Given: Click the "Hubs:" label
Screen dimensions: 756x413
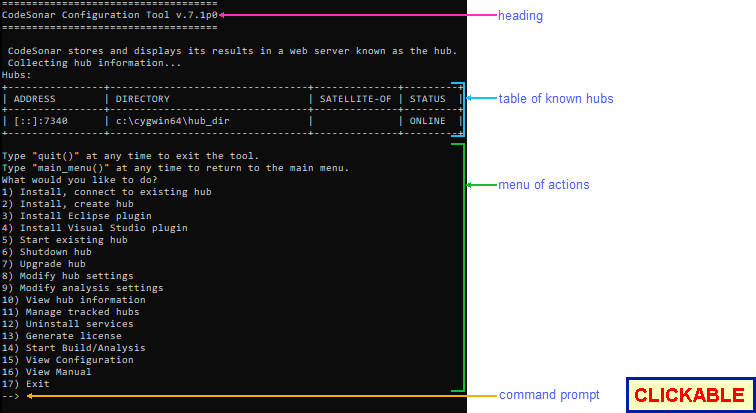Looking at the screenshot, I should 16,75.
